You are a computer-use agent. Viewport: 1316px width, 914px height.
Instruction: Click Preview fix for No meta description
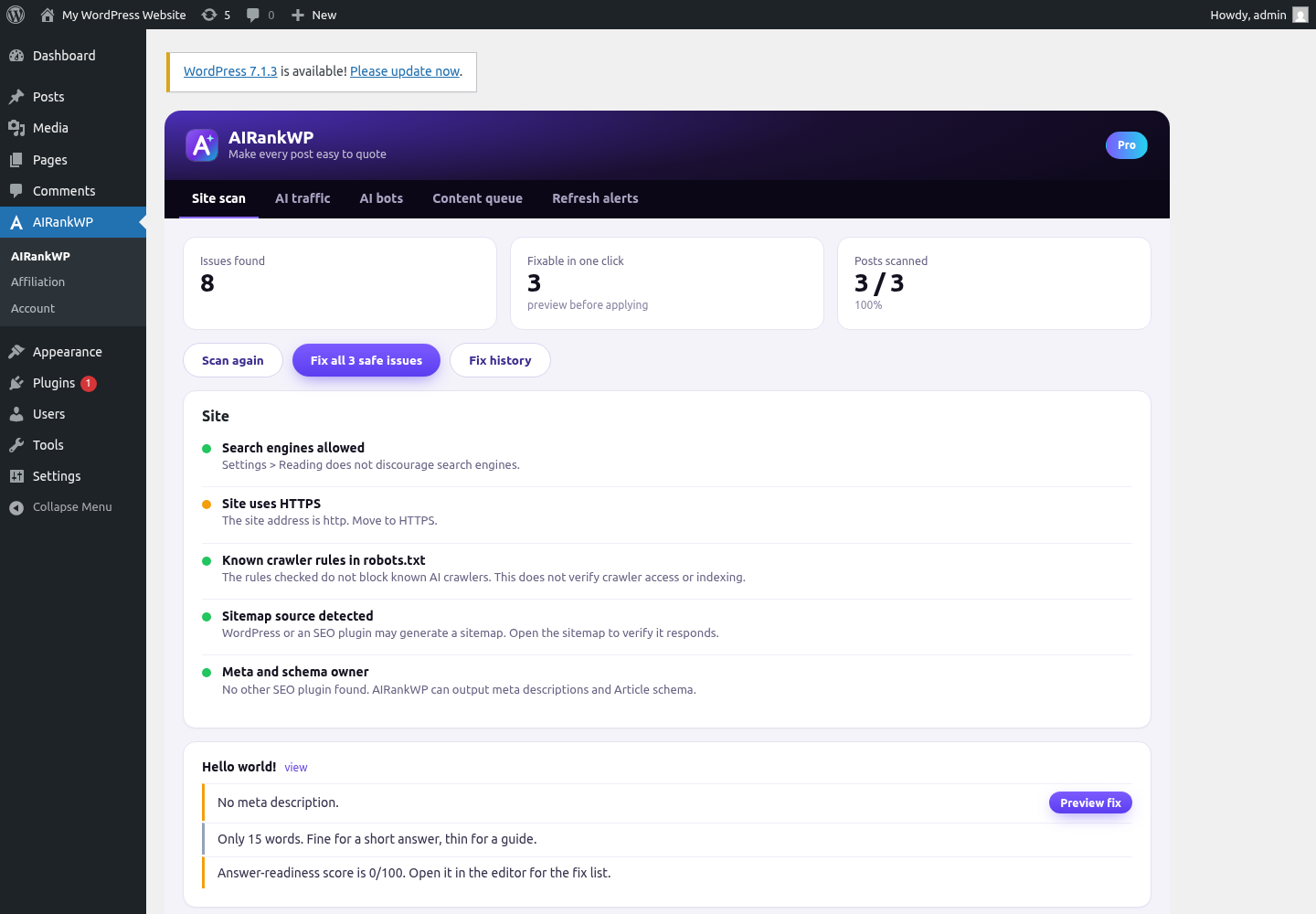1090,802
